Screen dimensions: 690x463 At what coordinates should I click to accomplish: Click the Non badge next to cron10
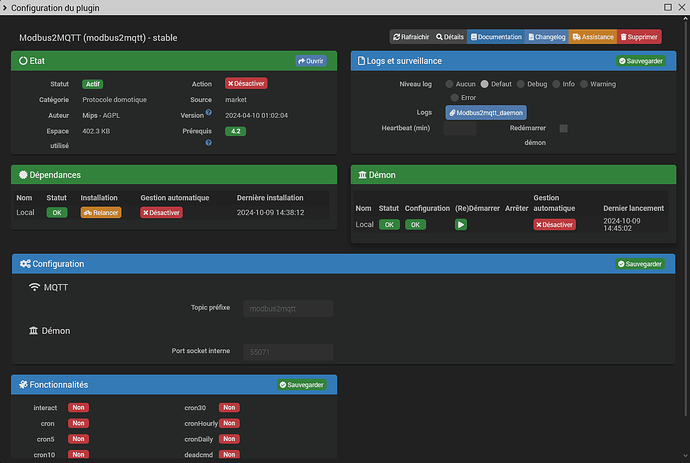coord(78,454)
